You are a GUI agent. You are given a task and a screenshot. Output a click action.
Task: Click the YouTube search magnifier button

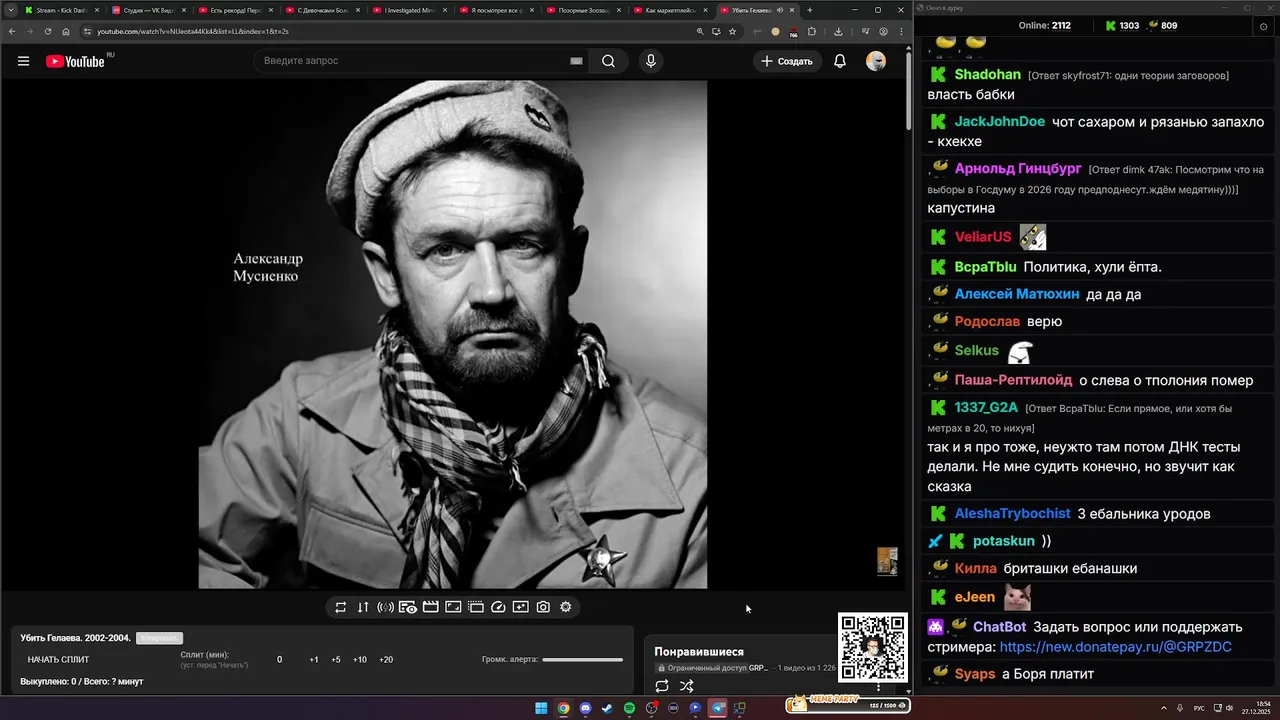tap(608, 61)
